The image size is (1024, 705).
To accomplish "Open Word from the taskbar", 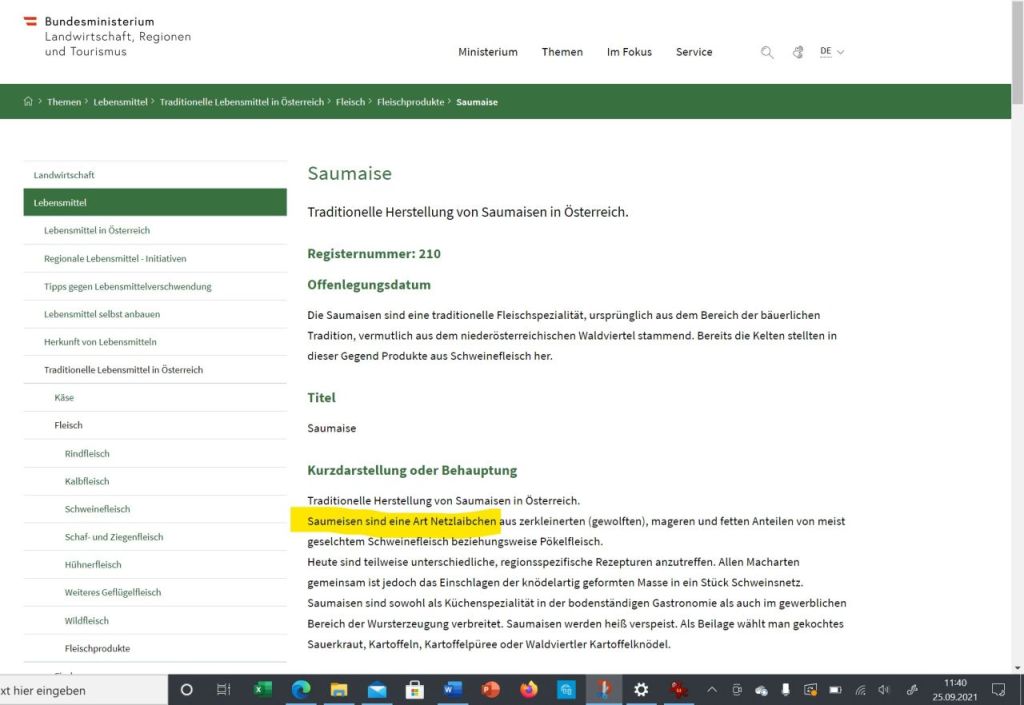I will click(452, 690).
